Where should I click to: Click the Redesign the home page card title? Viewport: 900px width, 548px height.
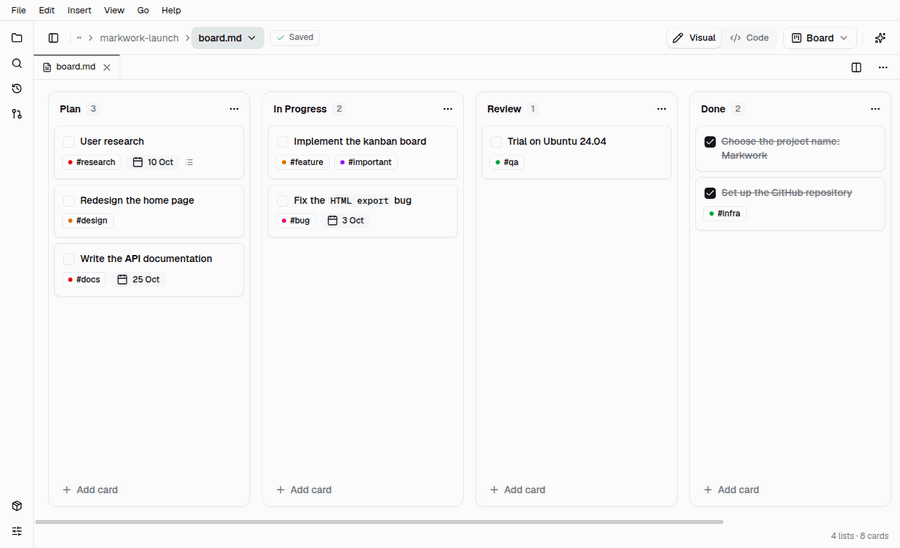tap(137, 200)
